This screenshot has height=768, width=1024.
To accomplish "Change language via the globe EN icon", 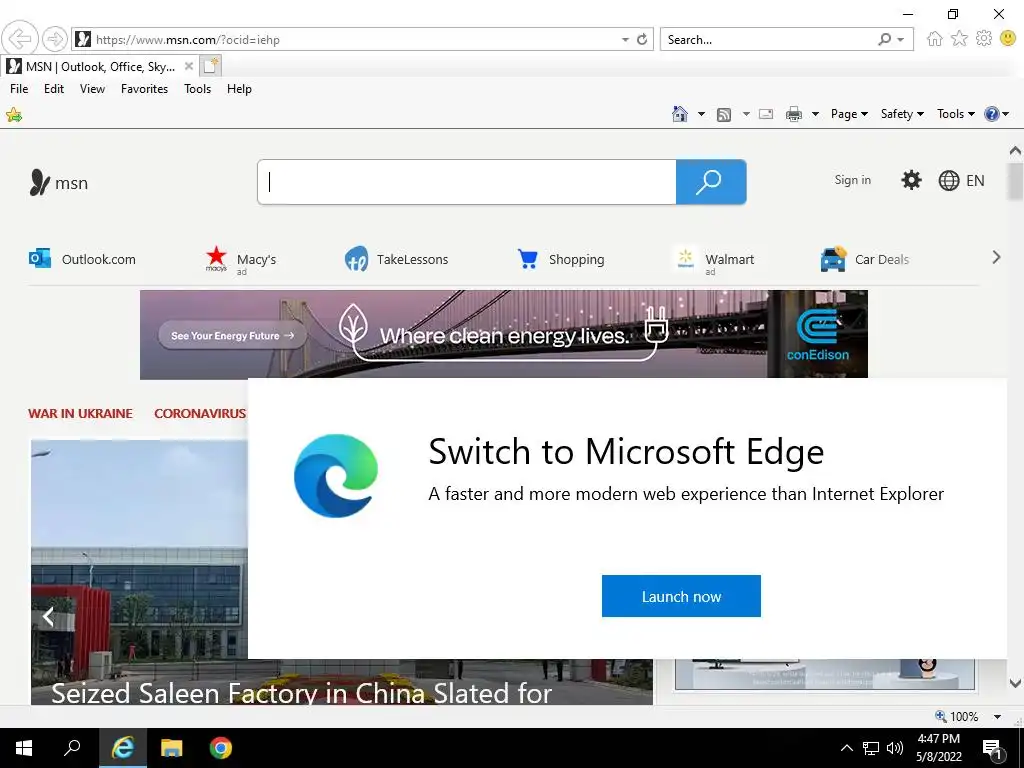I will pos(961,180).
